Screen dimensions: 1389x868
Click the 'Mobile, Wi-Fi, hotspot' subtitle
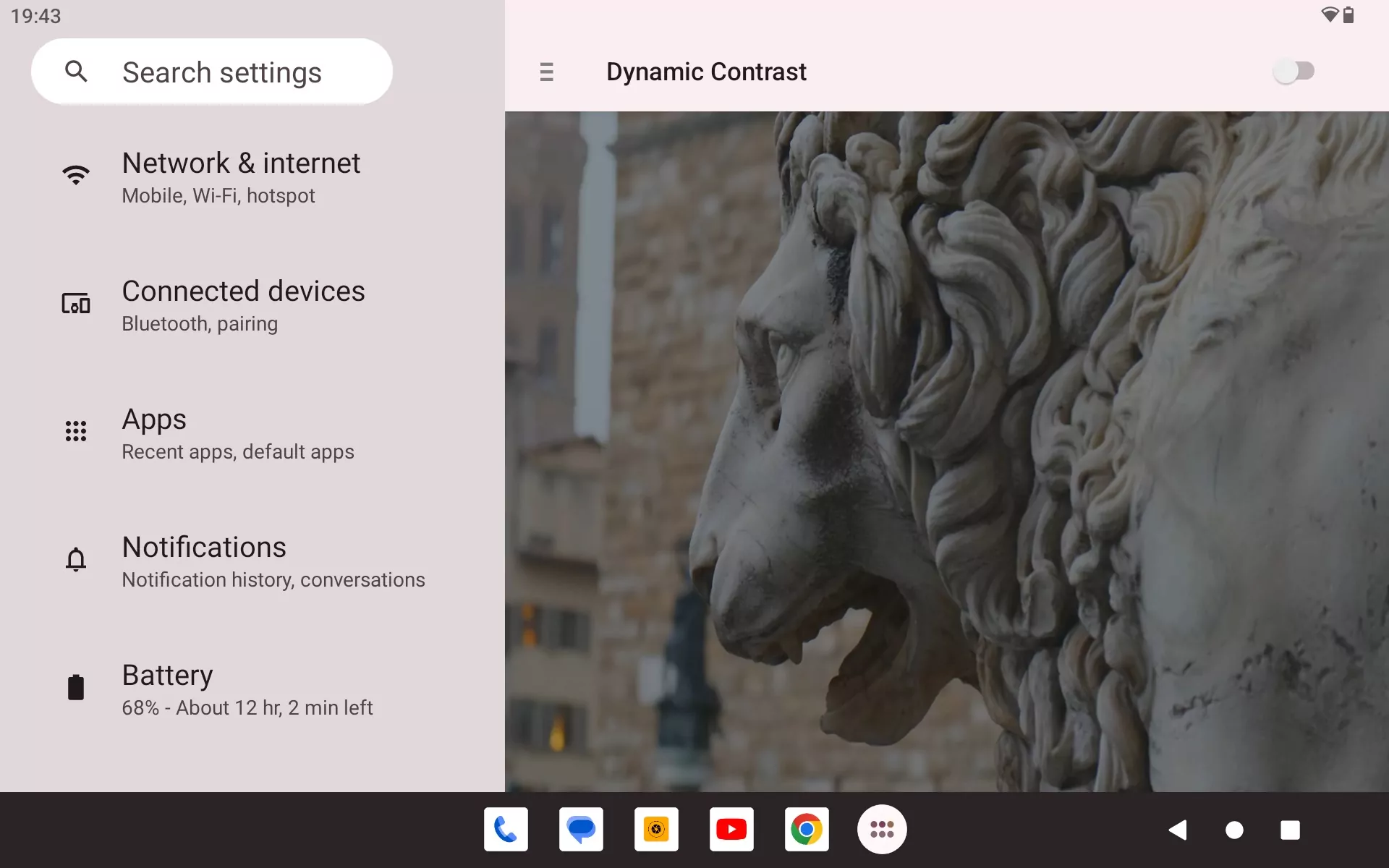point(218,196)
